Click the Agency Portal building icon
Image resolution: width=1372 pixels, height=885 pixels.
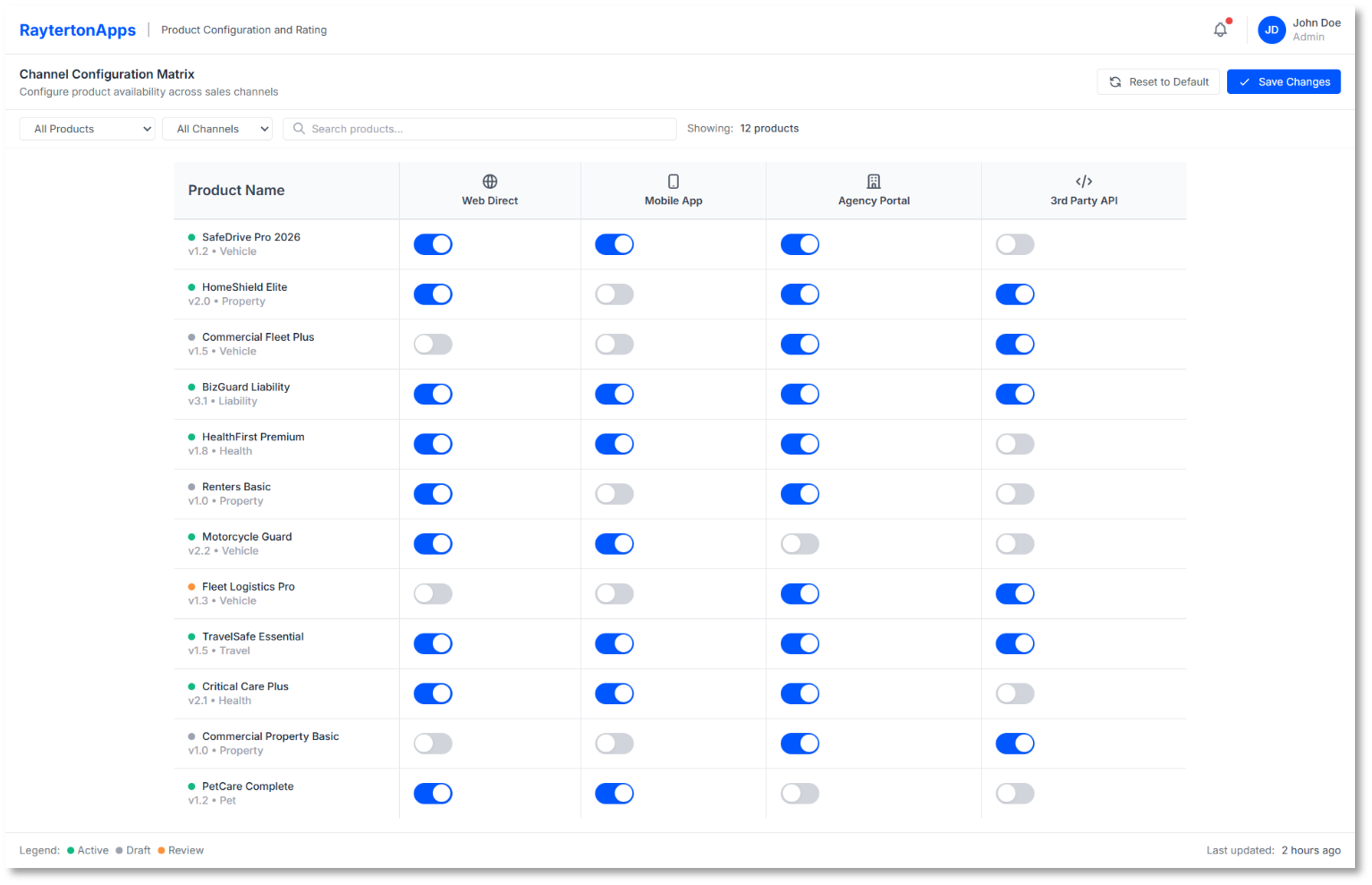click(x=874, y=182)
